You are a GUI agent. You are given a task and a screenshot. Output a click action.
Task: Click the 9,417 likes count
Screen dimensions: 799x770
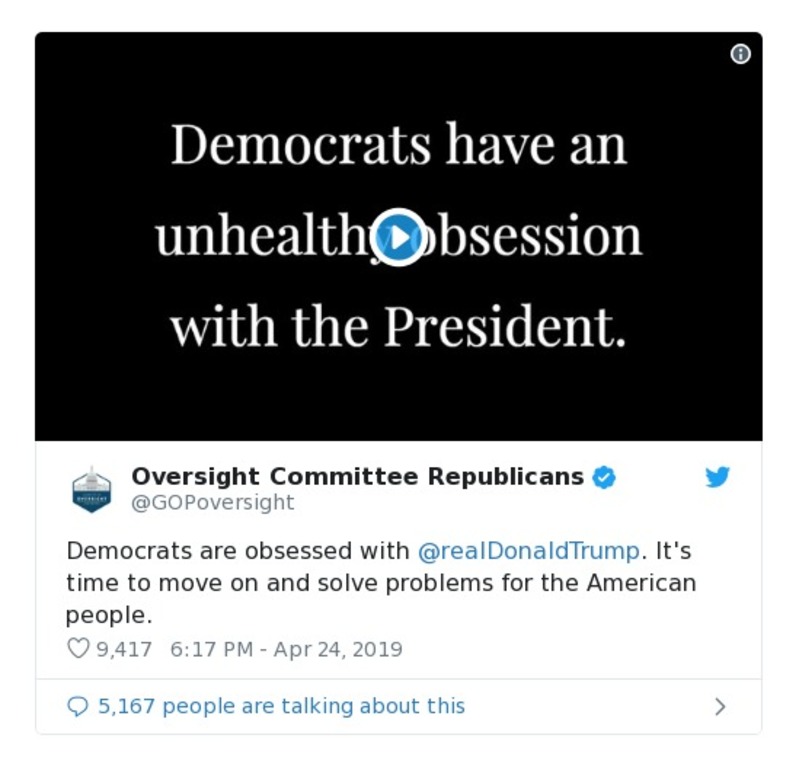[x=124, y=649]
